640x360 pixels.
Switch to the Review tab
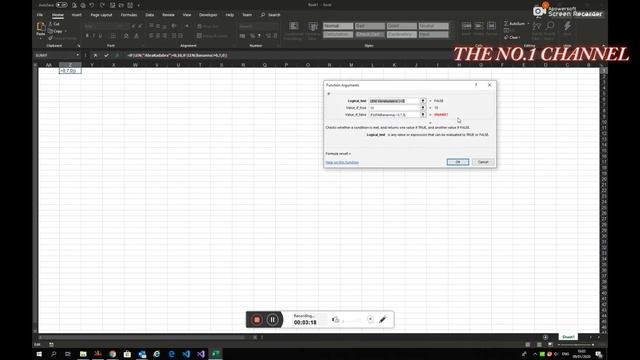click(168, 15)
